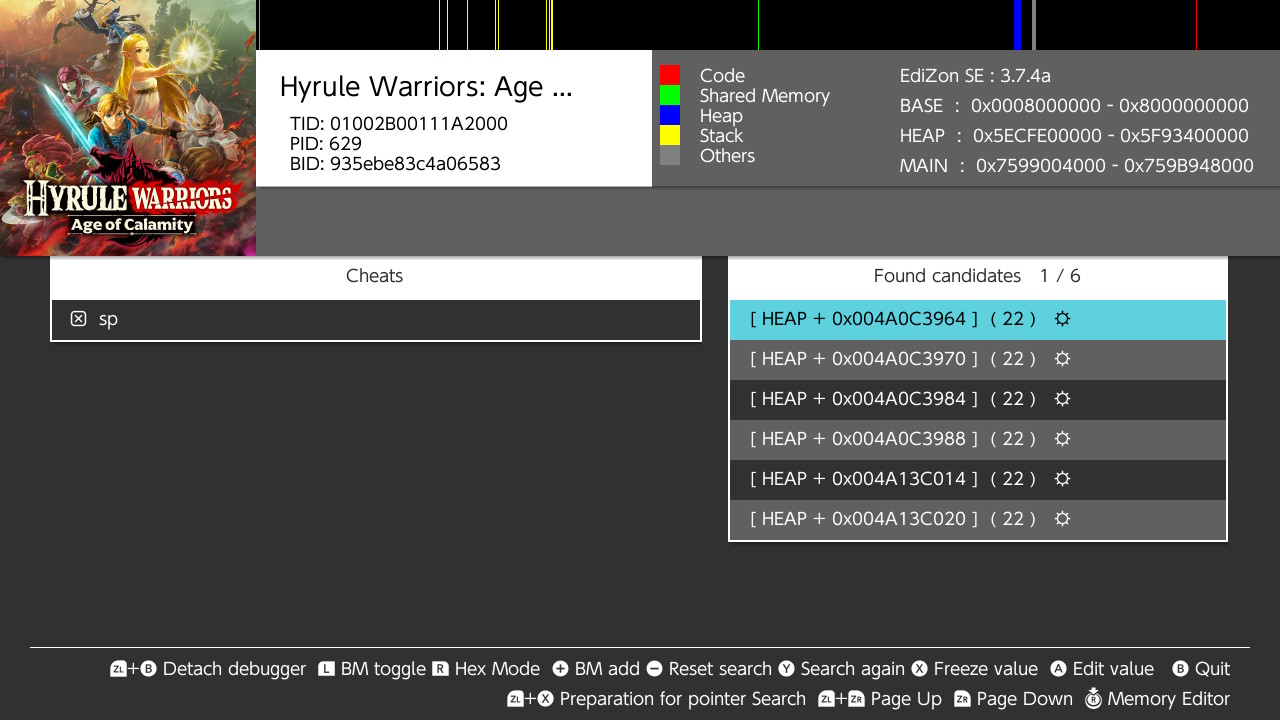Click the X button Freeze value icon
1280x720 pixels.
pos(919,669)
